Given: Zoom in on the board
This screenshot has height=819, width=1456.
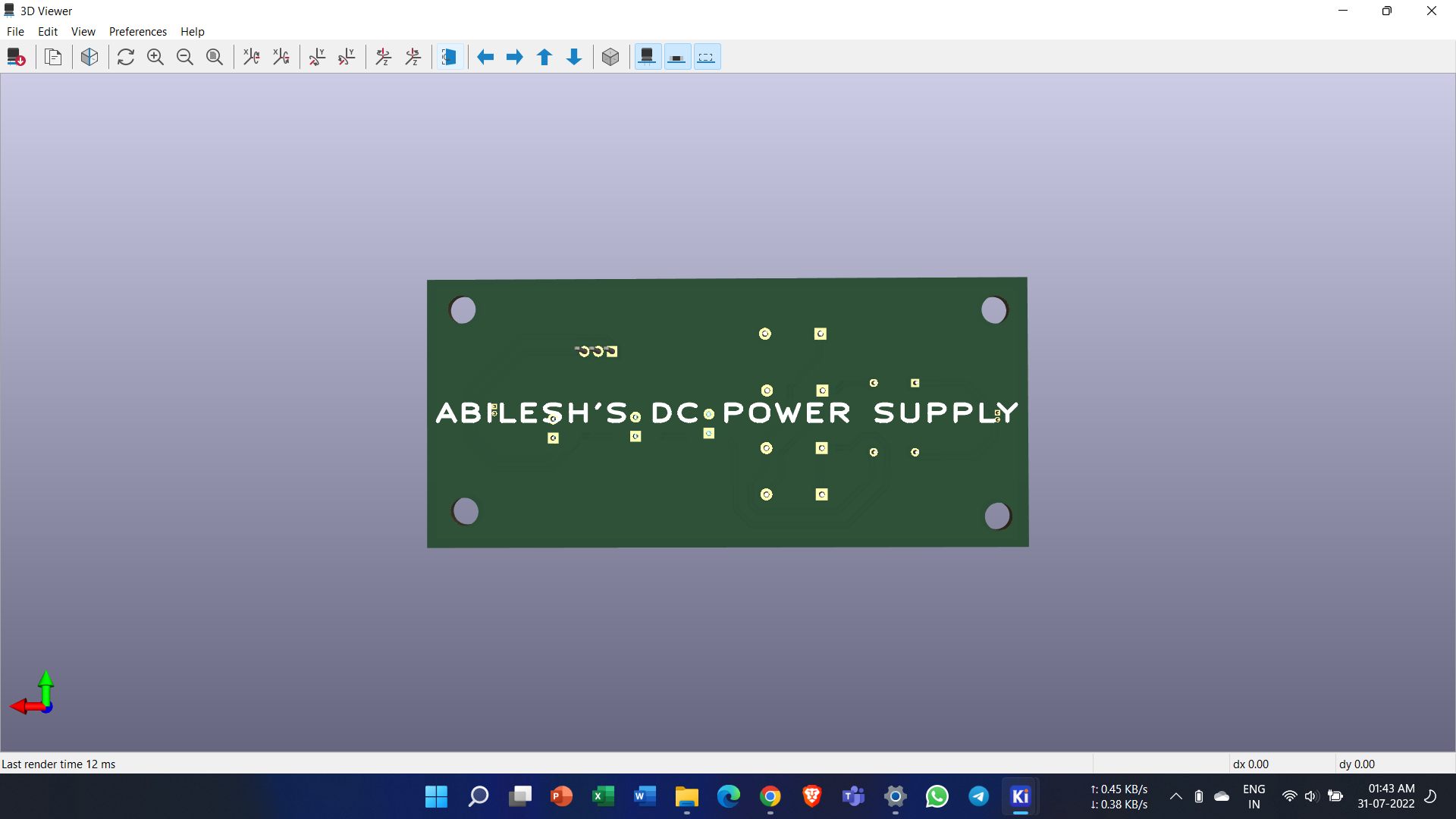Looking at the screenshot, I should tap(155, 57).
